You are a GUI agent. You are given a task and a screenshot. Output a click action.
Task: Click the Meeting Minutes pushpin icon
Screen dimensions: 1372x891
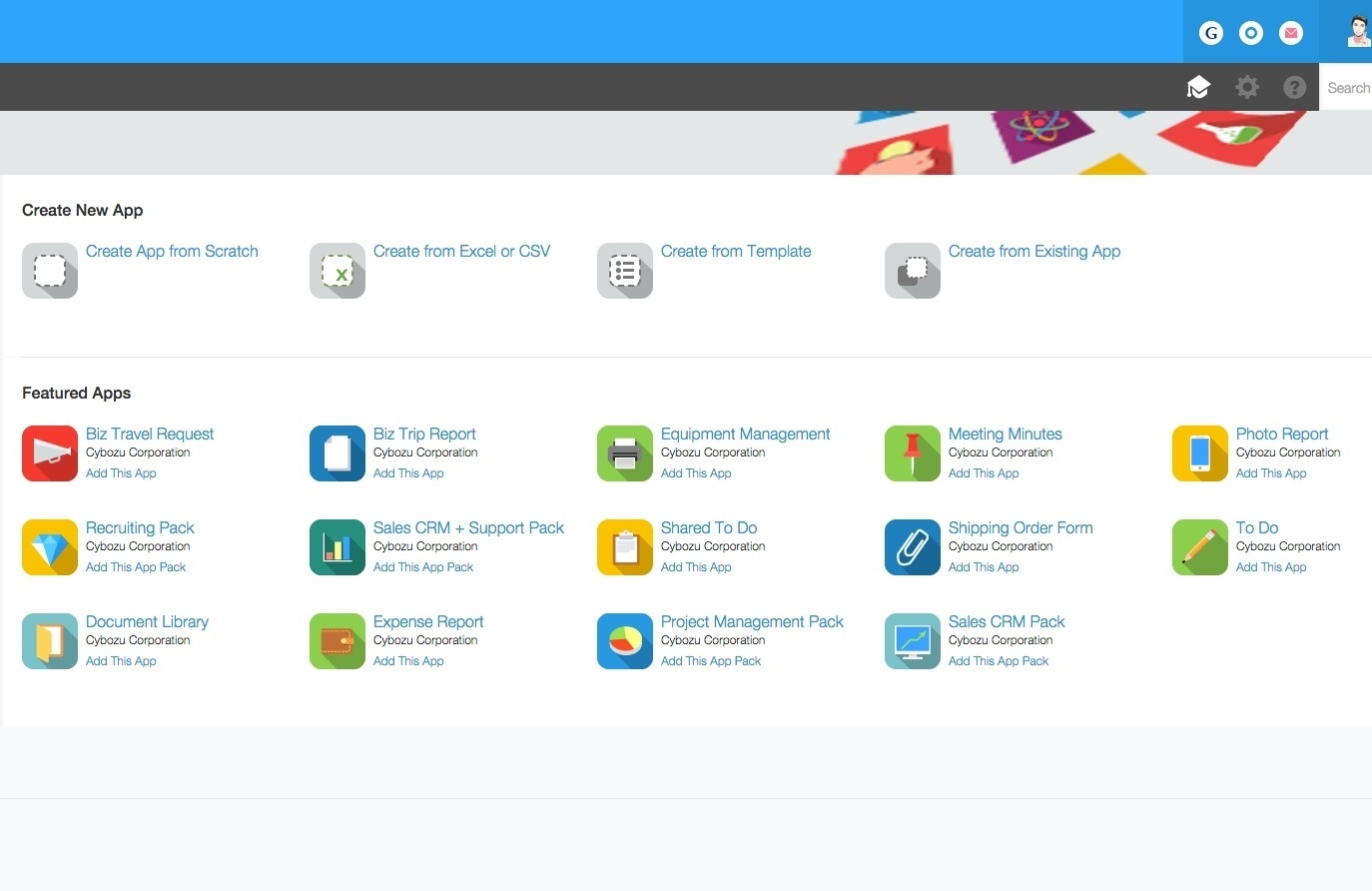[x=913, y=453]
